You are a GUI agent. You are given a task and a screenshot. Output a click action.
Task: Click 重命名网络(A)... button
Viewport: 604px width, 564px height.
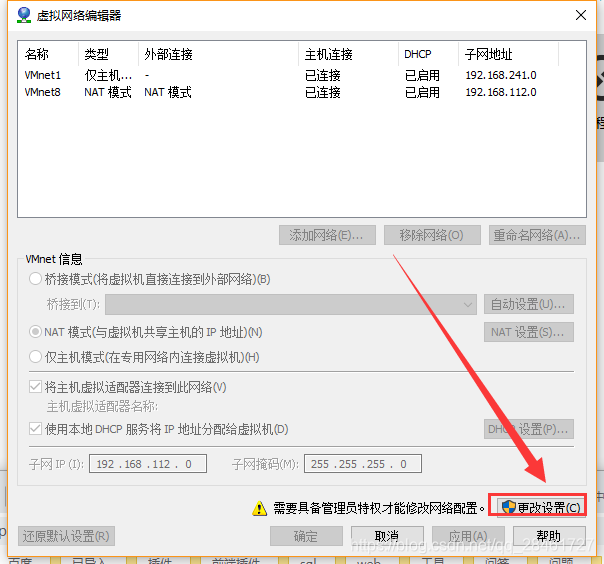537,235
